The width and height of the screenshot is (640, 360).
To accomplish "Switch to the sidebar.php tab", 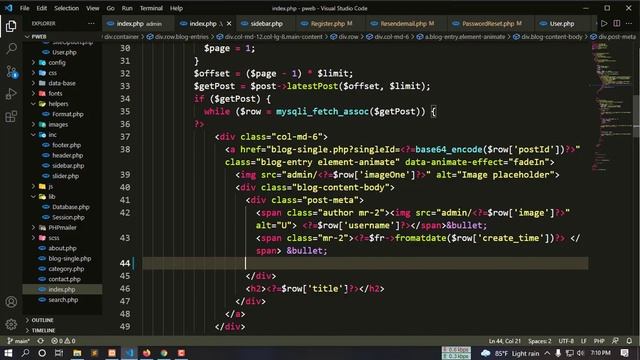I will tap(266, 24).
